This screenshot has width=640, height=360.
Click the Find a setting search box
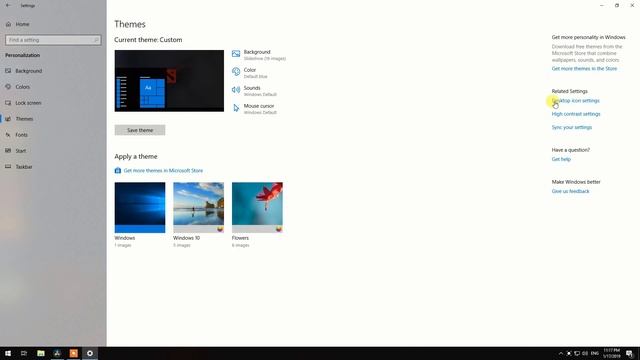53,40
